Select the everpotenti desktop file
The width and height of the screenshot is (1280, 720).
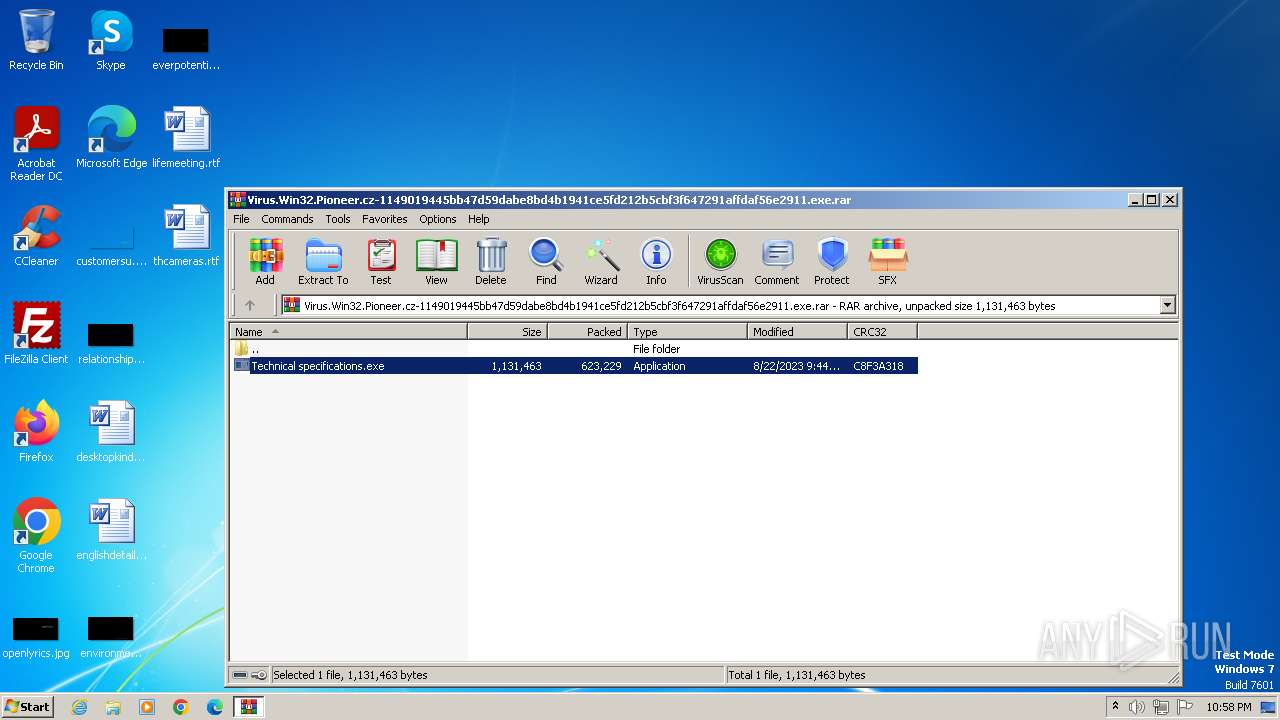[x=186, y=48]
